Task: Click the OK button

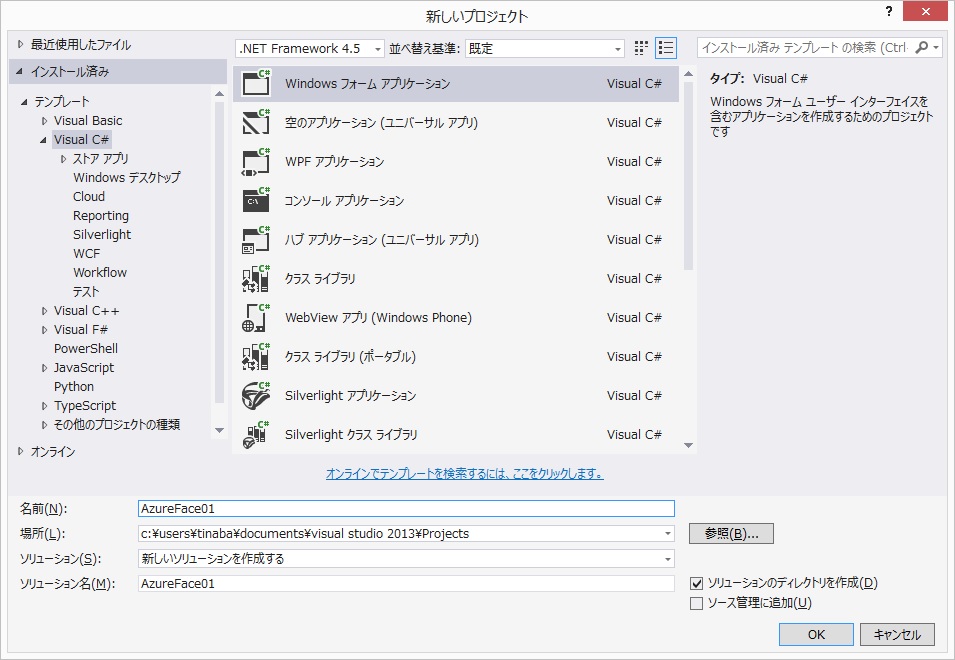Action: point(816,634)
